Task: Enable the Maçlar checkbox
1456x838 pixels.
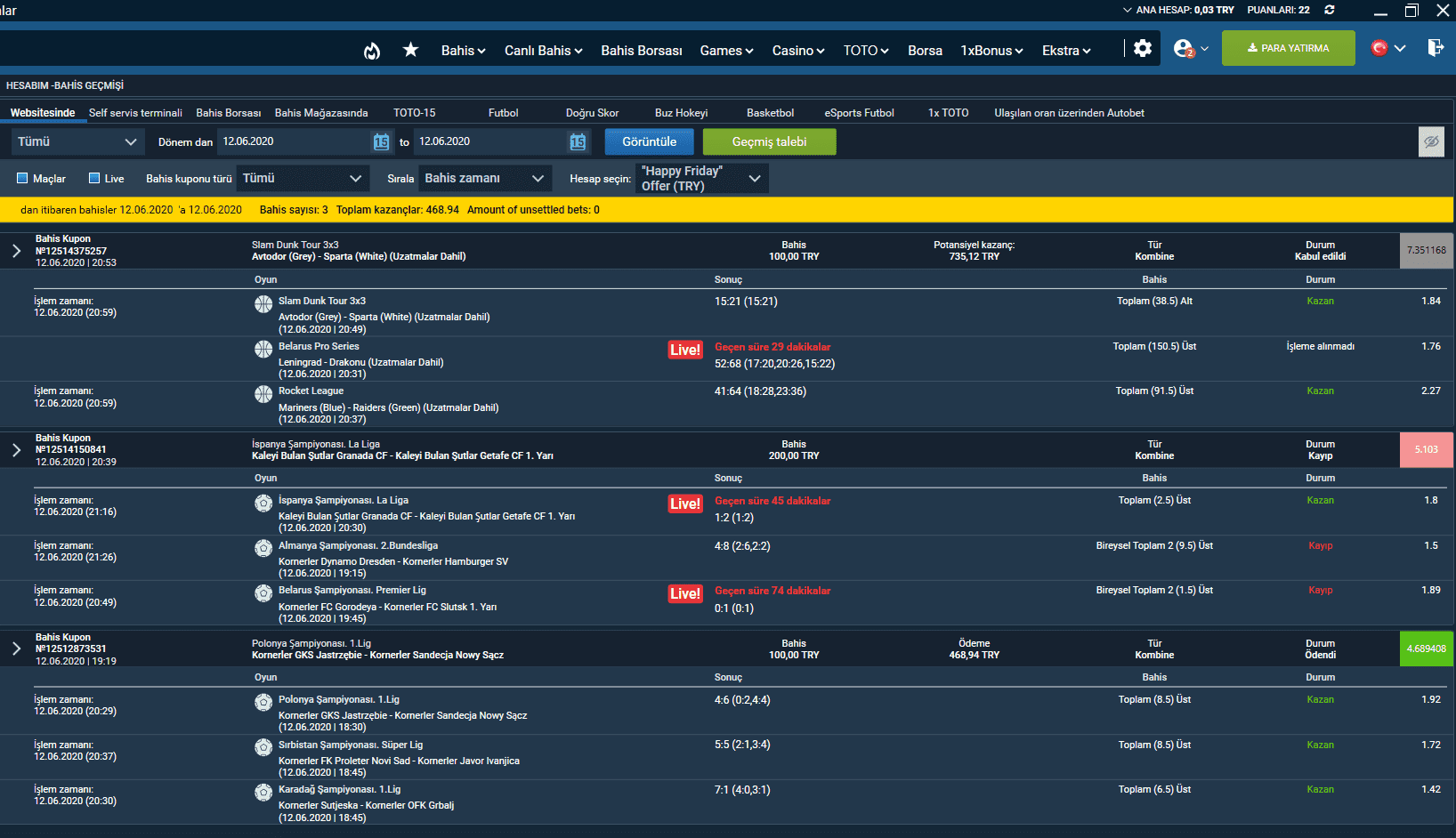Action: (x=22, y=178)
